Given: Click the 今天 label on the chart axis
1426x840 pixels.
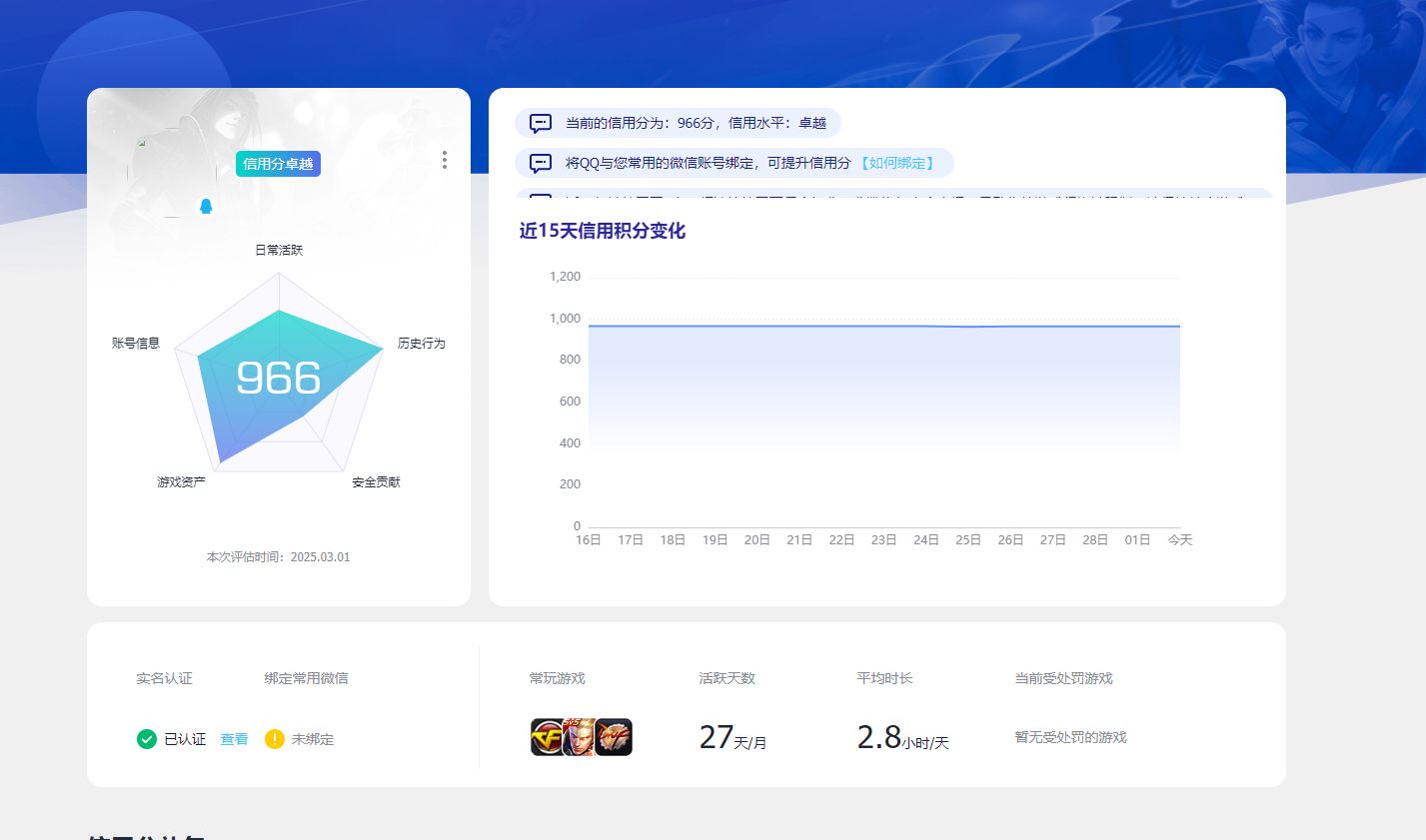Looking at the screenshot, I should tap(1180, 539).
